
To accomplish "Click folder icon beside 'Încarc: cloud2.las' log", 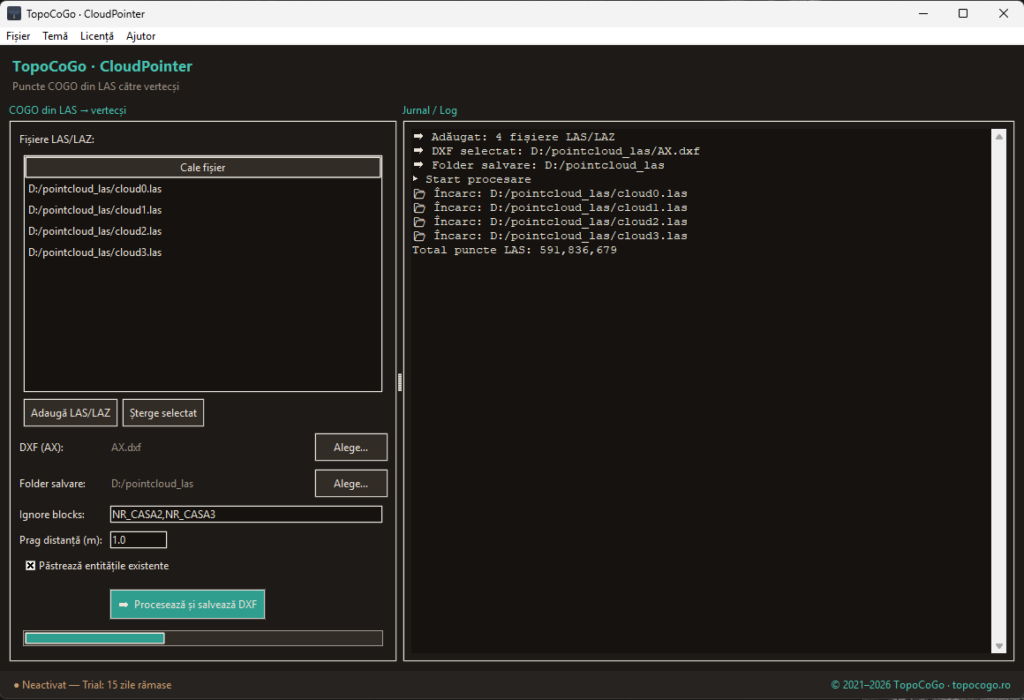I will coord(419,222).
